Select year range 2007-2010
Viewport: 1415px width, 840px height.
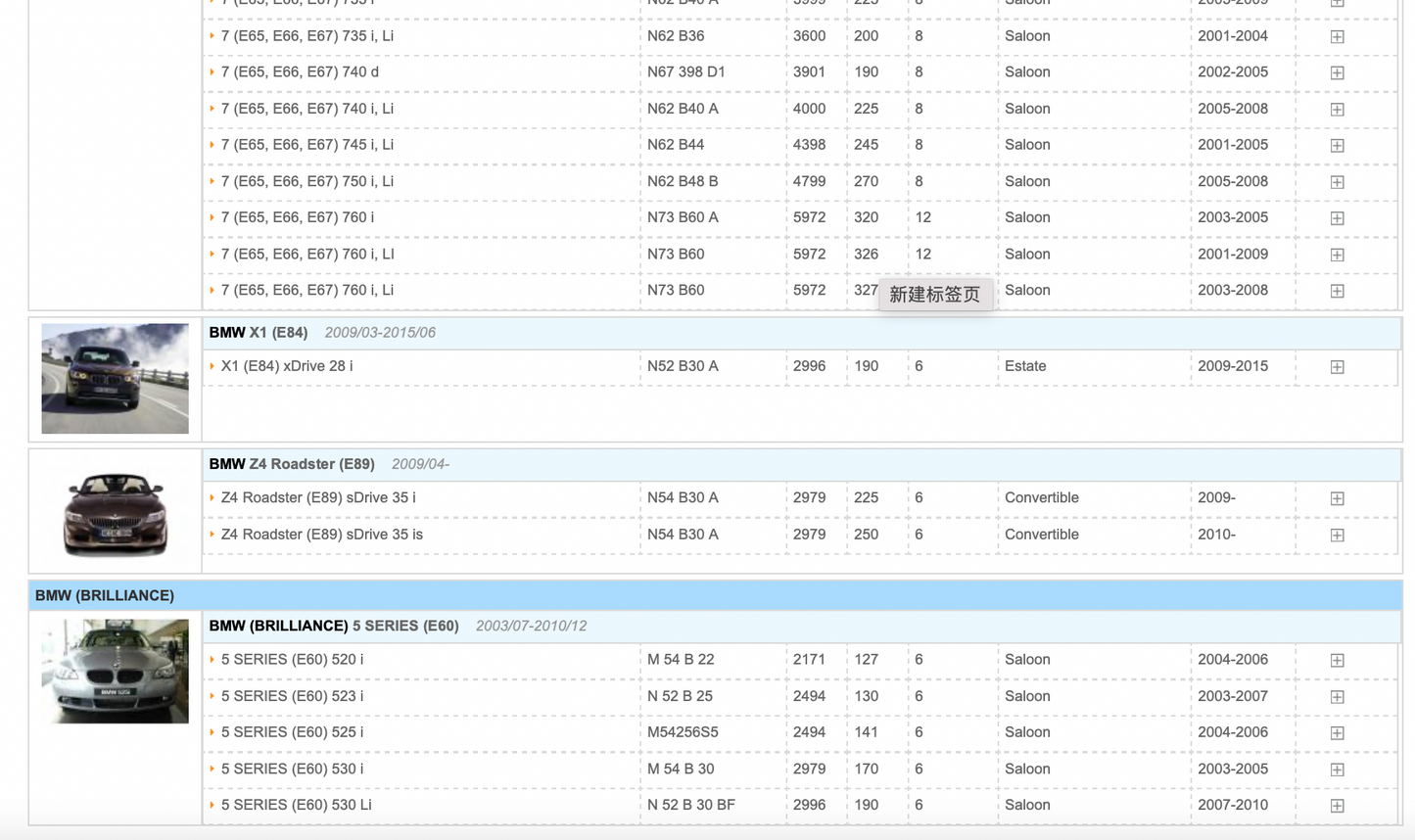[1233, 805]
